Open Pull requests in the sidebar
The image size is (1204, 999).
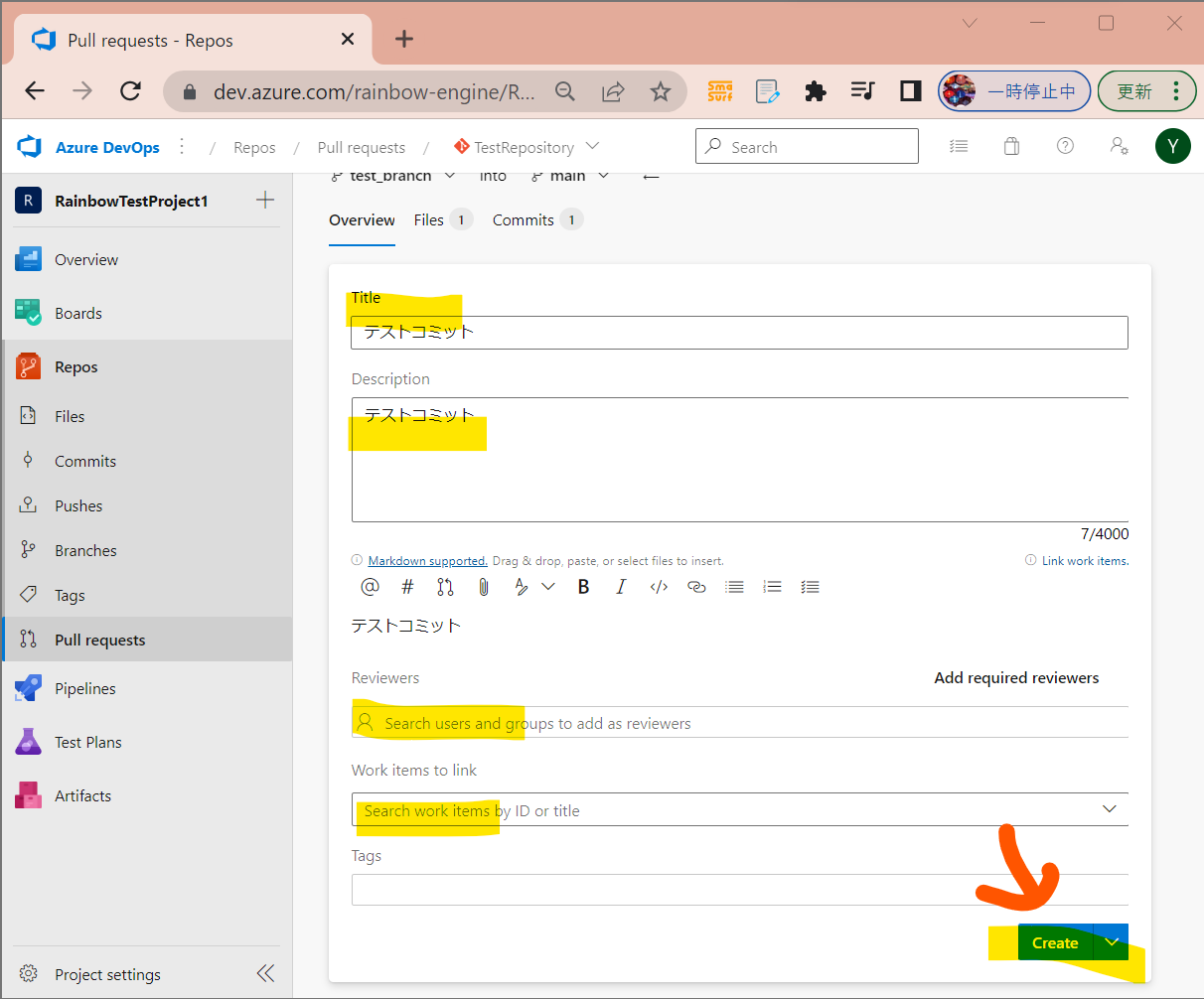(x=147, y=640)
